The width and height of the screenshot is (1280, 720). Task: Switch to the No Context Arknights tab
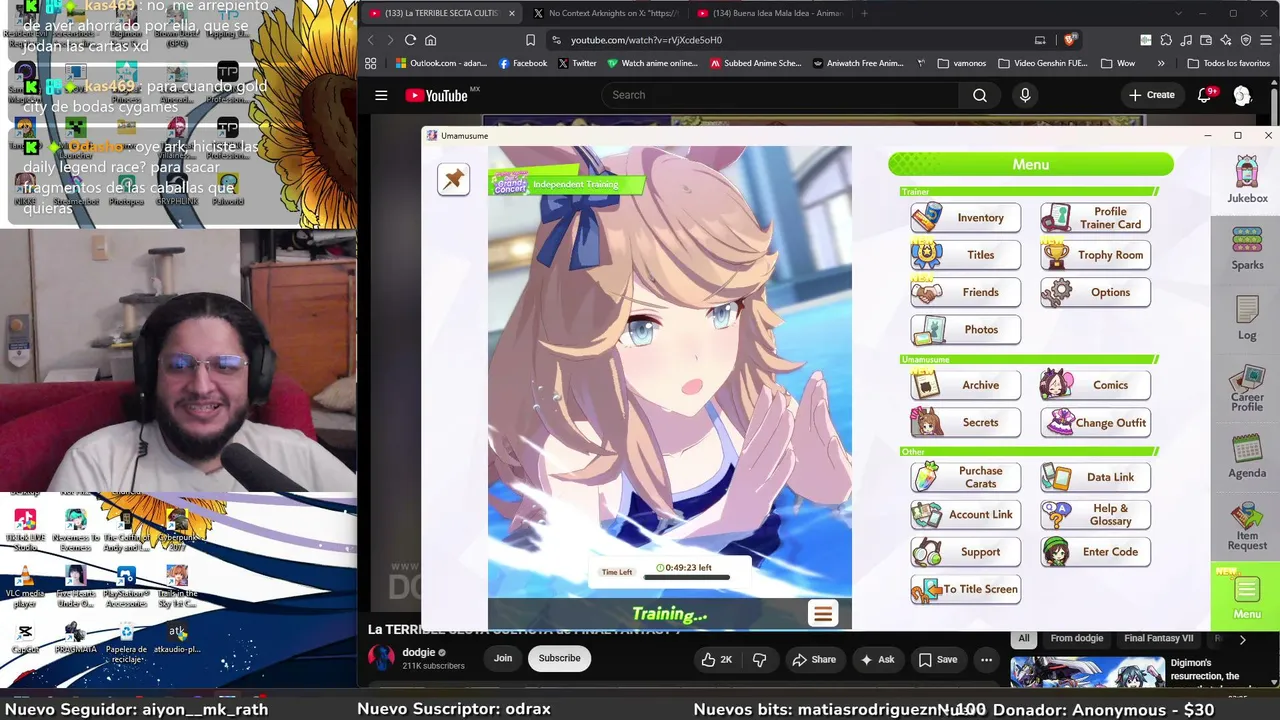(605, 13)
